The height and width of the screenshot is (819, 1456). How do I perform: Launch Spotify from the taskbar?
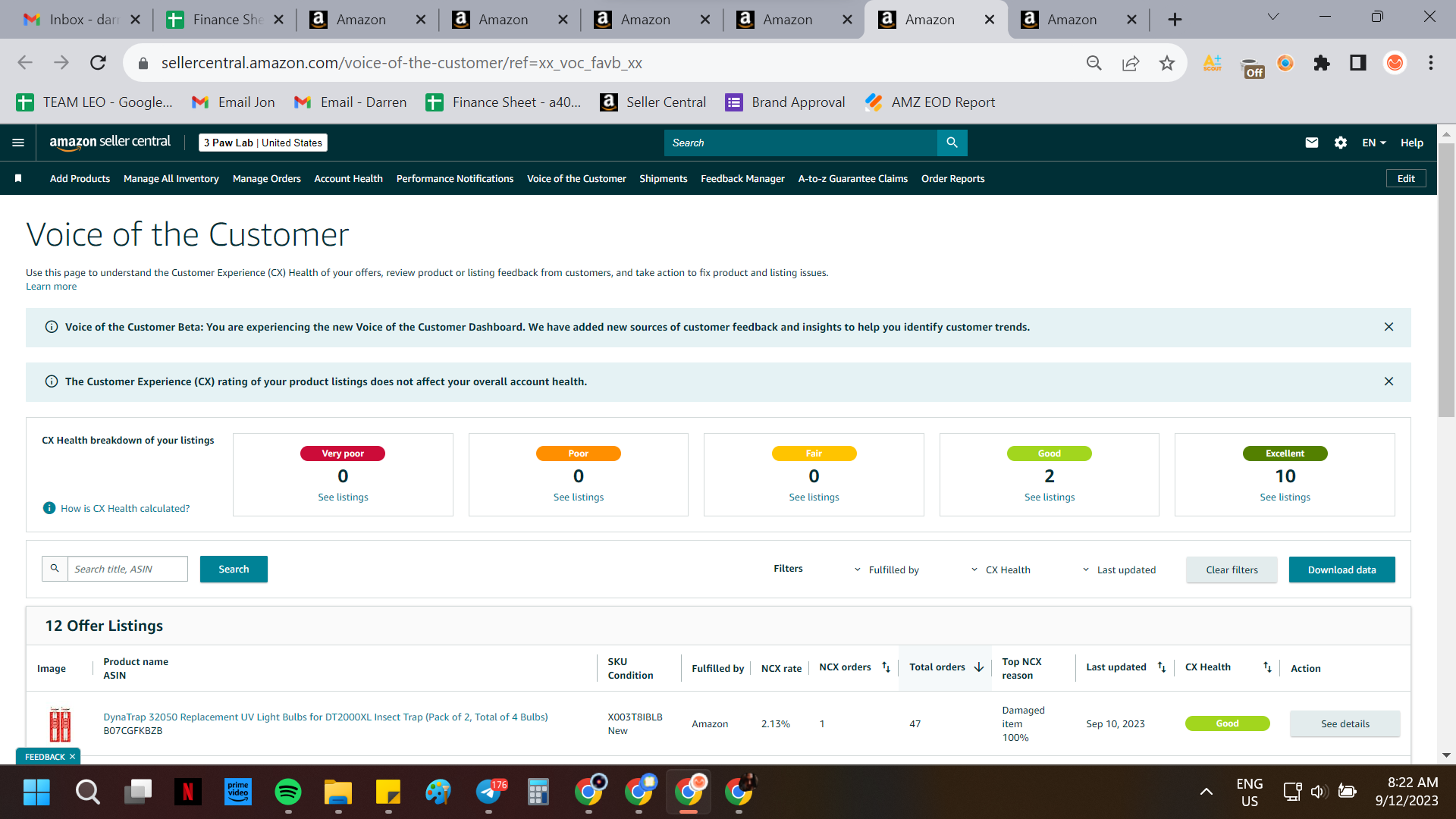(288, 792)
